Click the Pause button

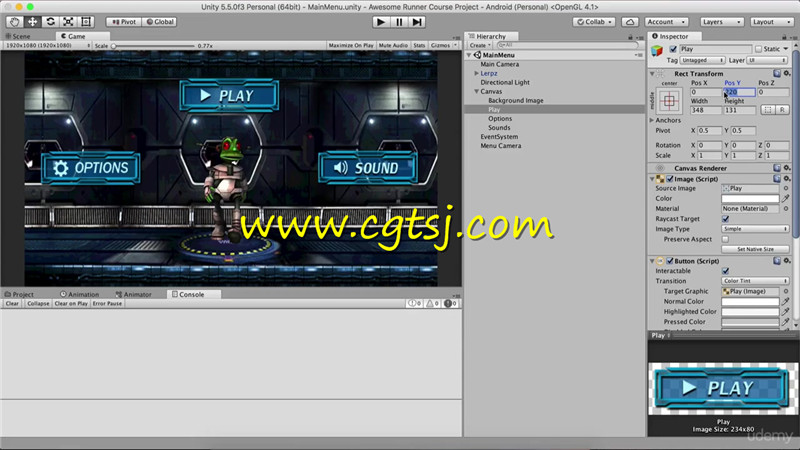[x=399, y=22]
